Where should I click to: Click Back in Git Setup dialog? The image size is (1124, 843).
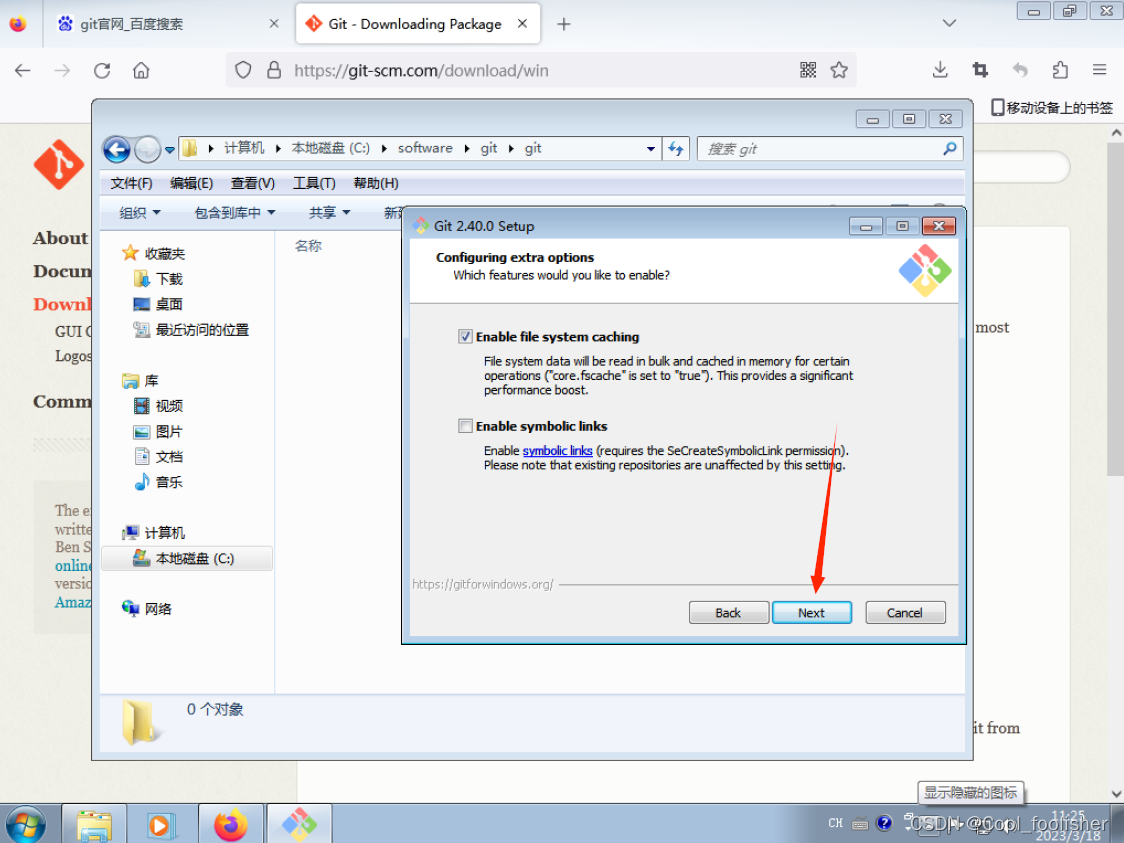click(728, 613)
